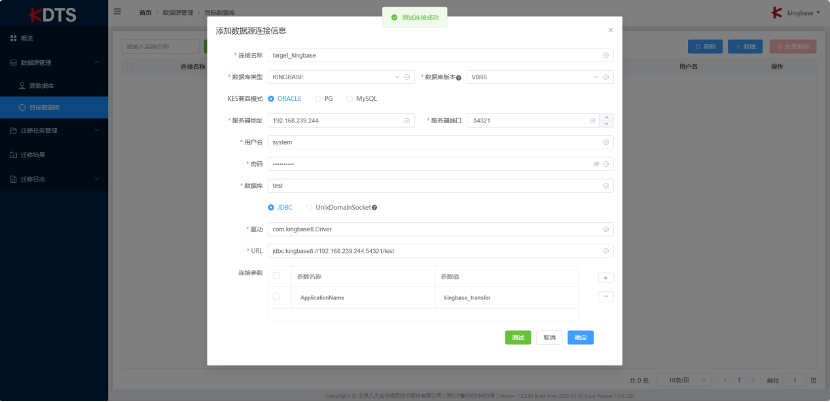This screenshot has height=402, width=830.
Task: Click the go-to page input field
Action: [x=795, y=380]
